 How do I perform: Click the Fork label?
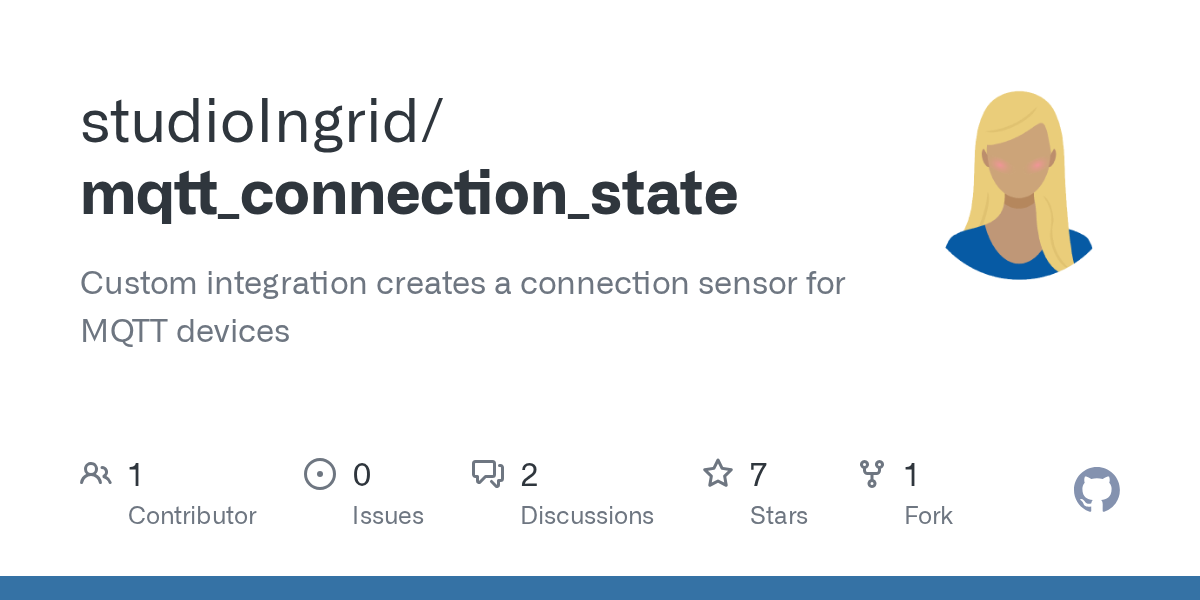click(x=928, y=516)
